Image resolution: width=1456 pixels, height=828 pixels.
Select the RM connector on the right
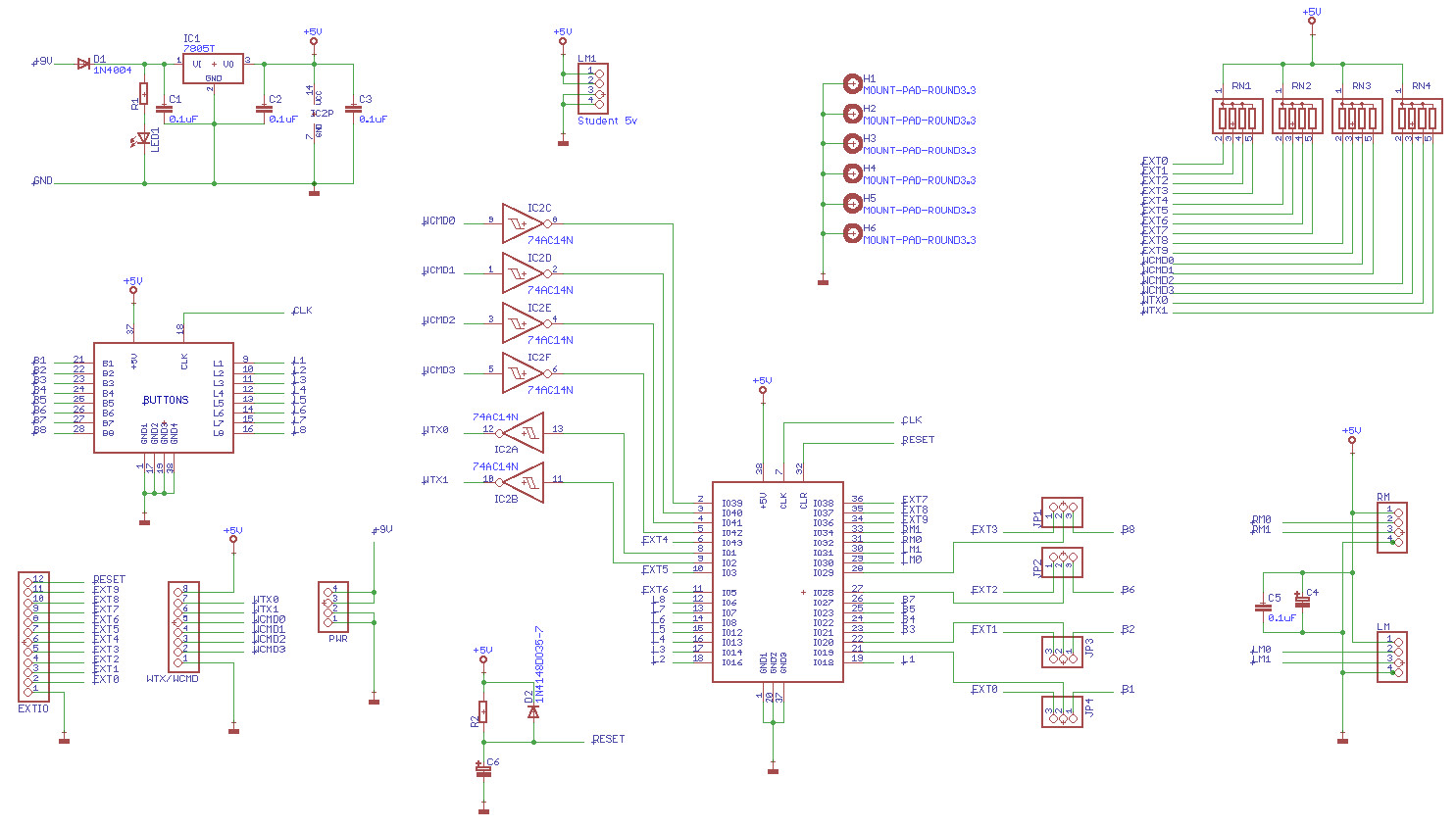pyautogui.click(x=1391, y=528)
